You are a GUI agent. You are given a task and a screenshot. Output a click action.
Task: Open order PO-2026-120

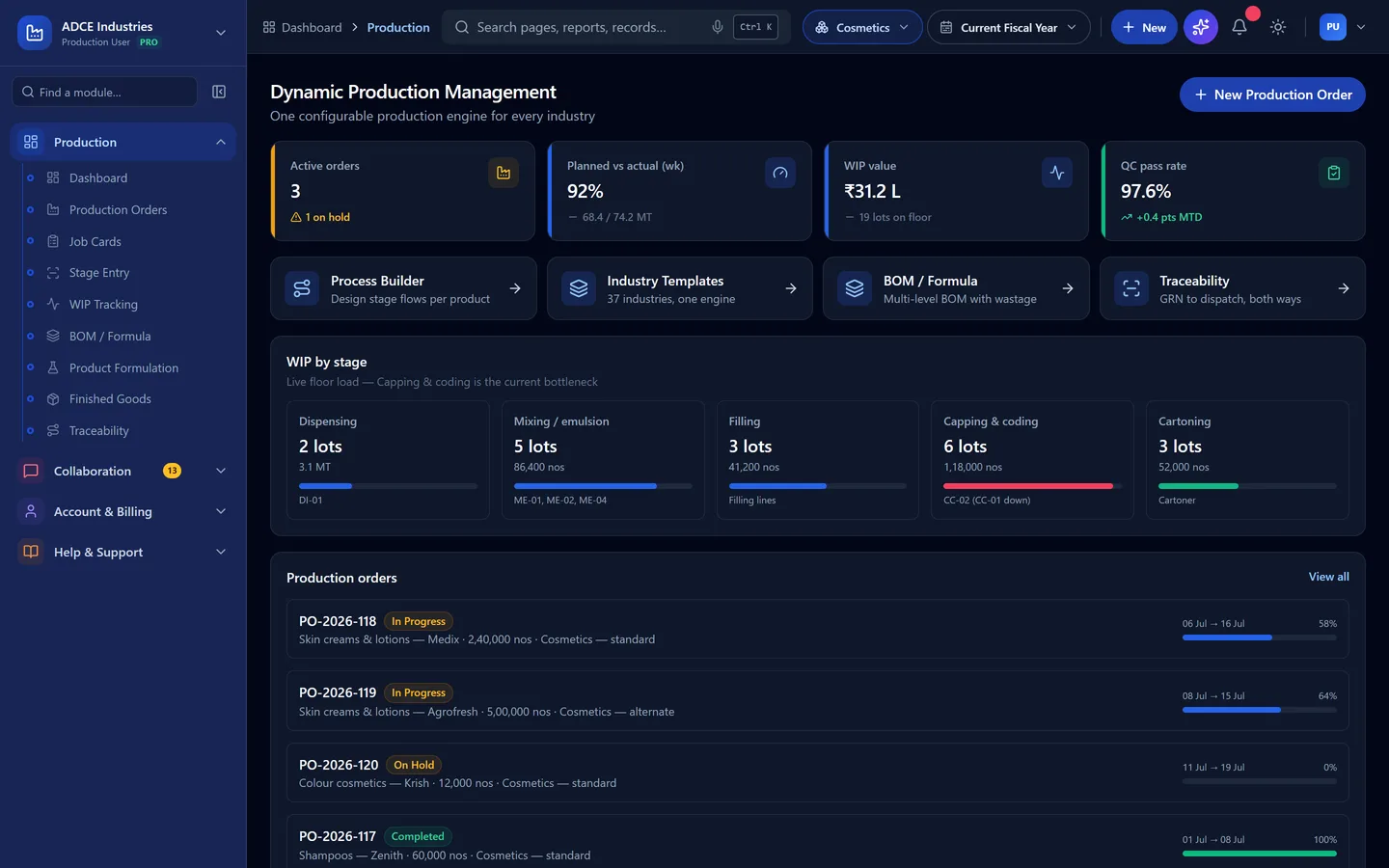(818, 773)
